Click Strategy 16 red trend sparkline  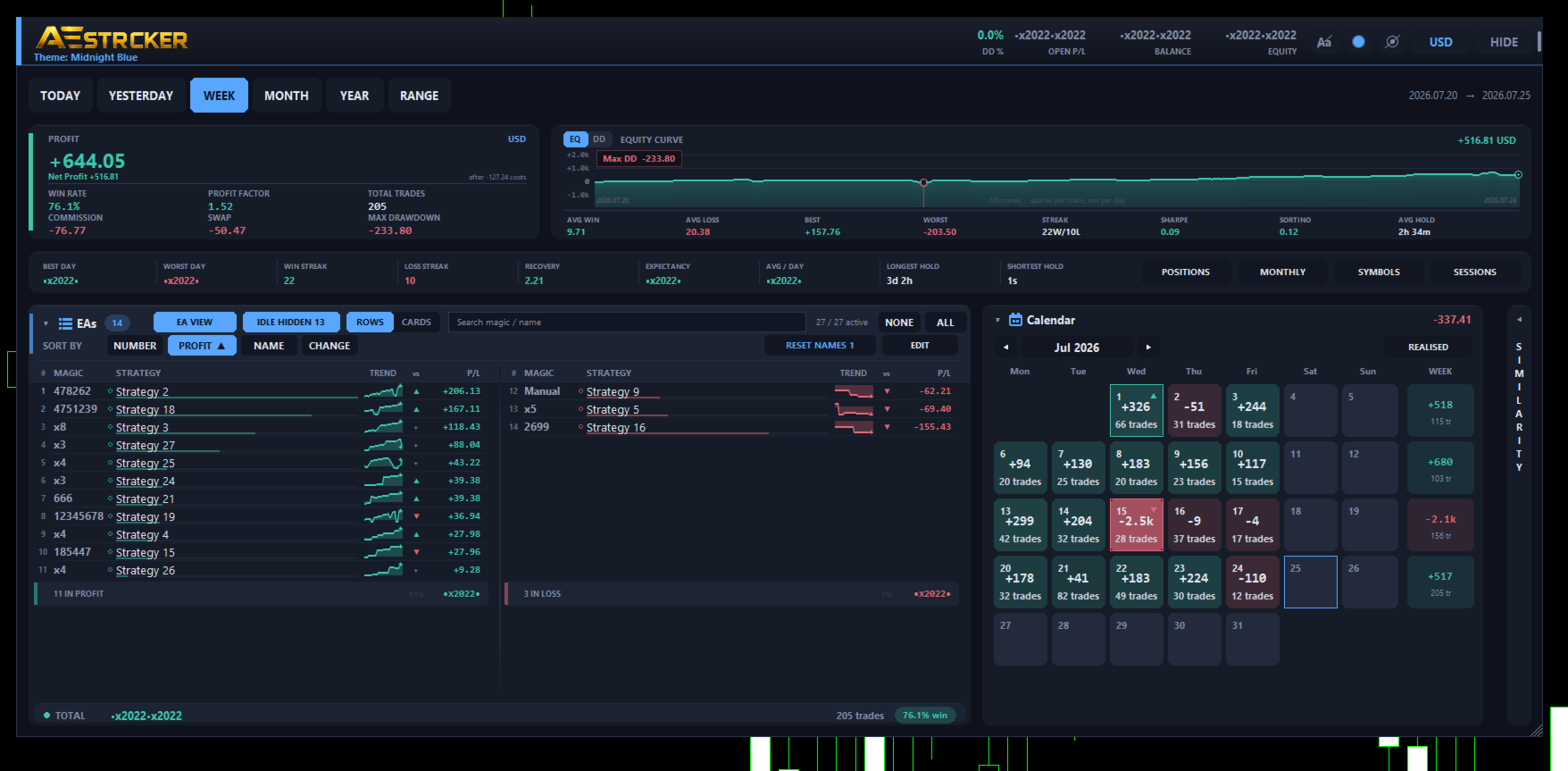(x=854, y=427)
